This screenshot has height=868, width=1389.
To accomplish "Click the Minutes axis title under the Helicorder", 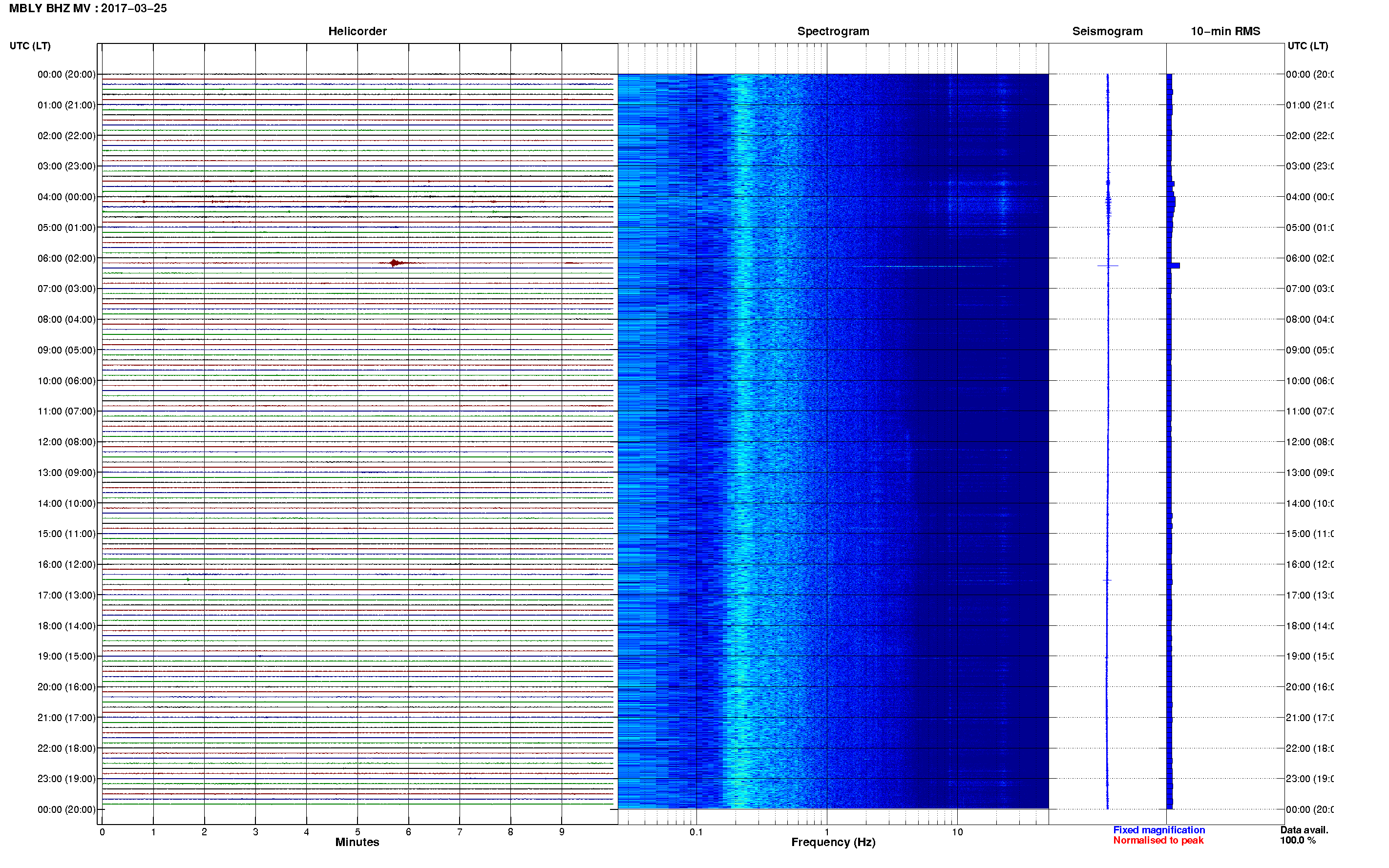I will 357,843.
